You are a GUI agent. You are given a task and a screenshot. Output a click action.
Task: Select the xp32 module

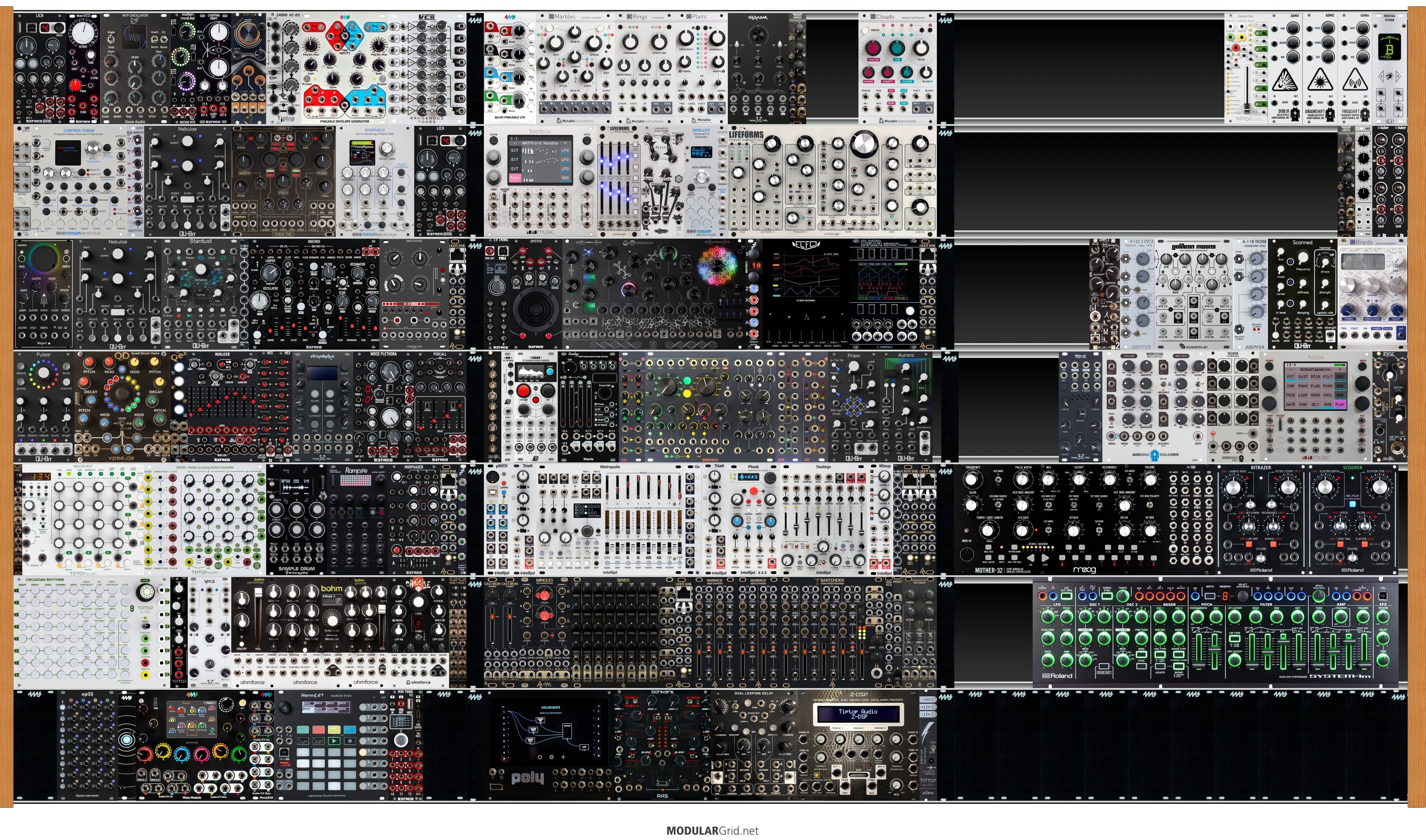point(87,745)
